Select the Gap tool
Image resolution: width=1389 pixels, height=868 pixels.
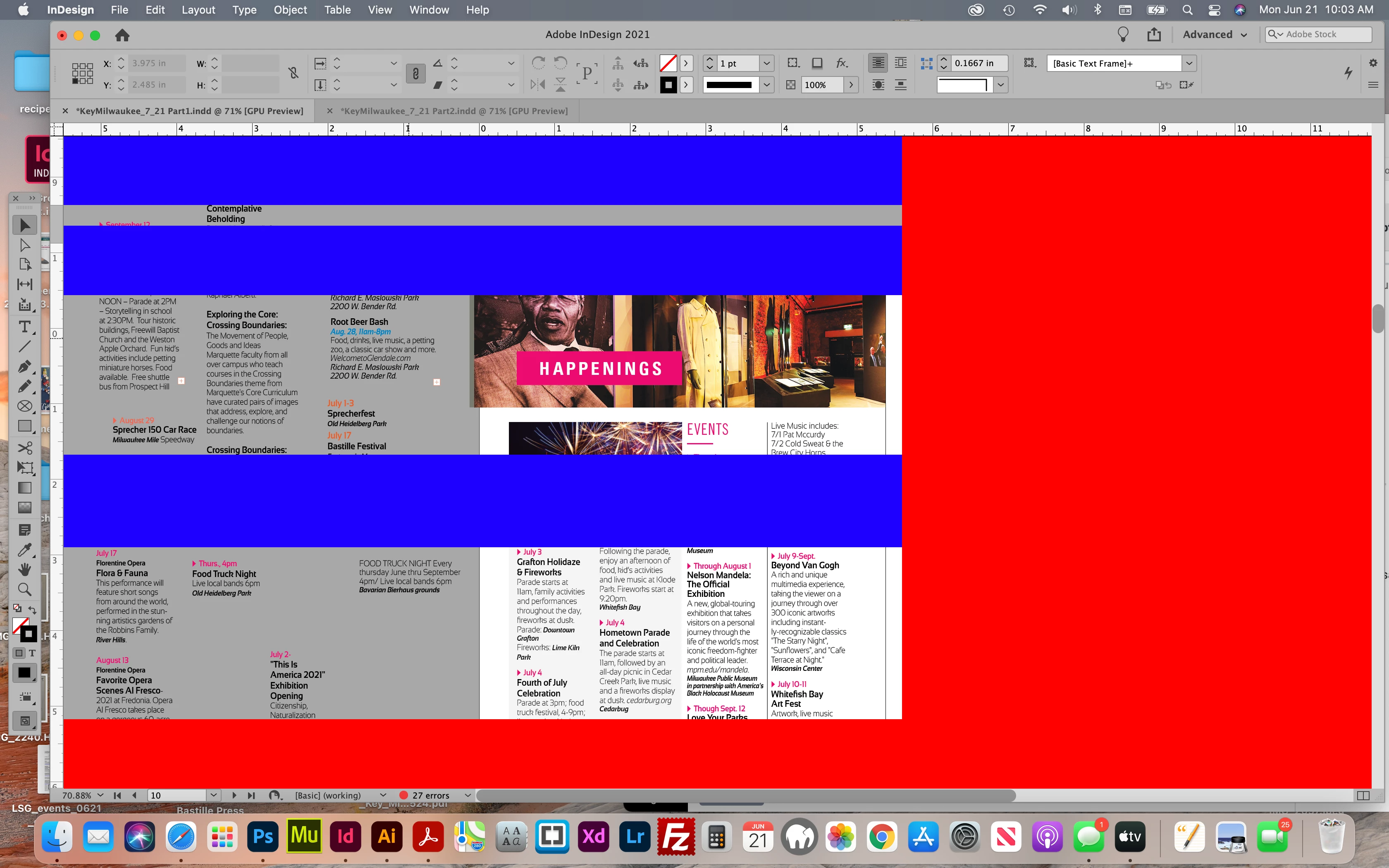point(25,284)
